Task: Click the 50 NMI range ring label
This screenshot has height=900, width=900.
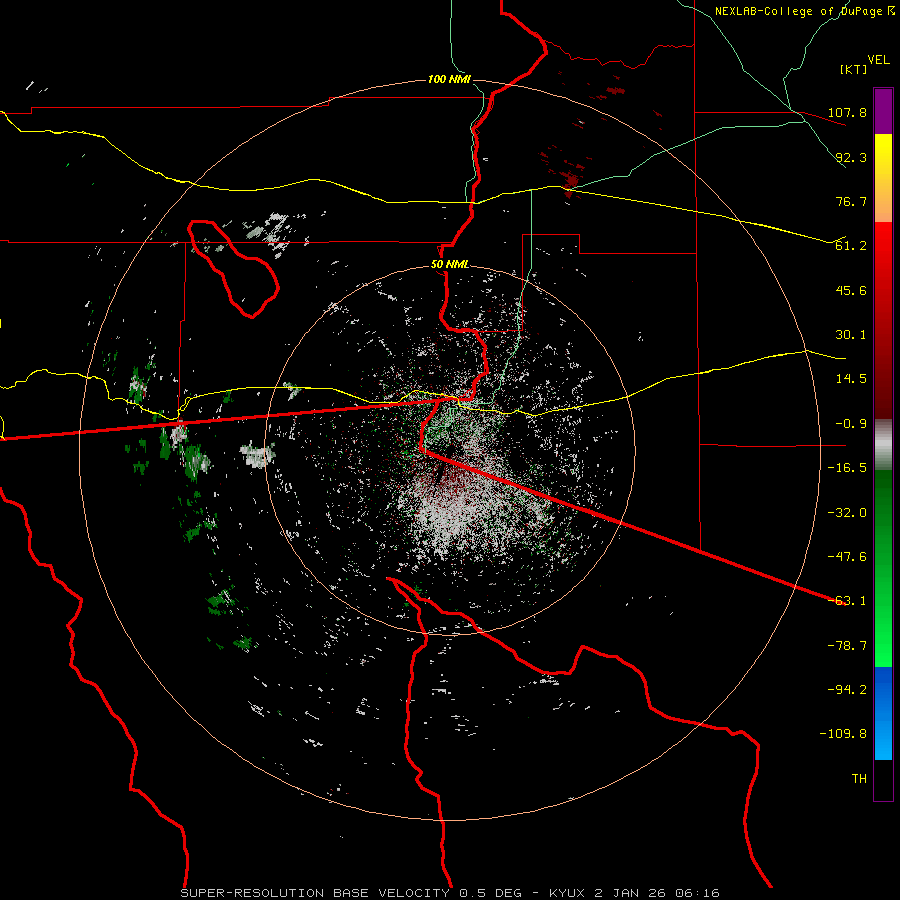Action: pyautogui.click(x=449, y=265)
